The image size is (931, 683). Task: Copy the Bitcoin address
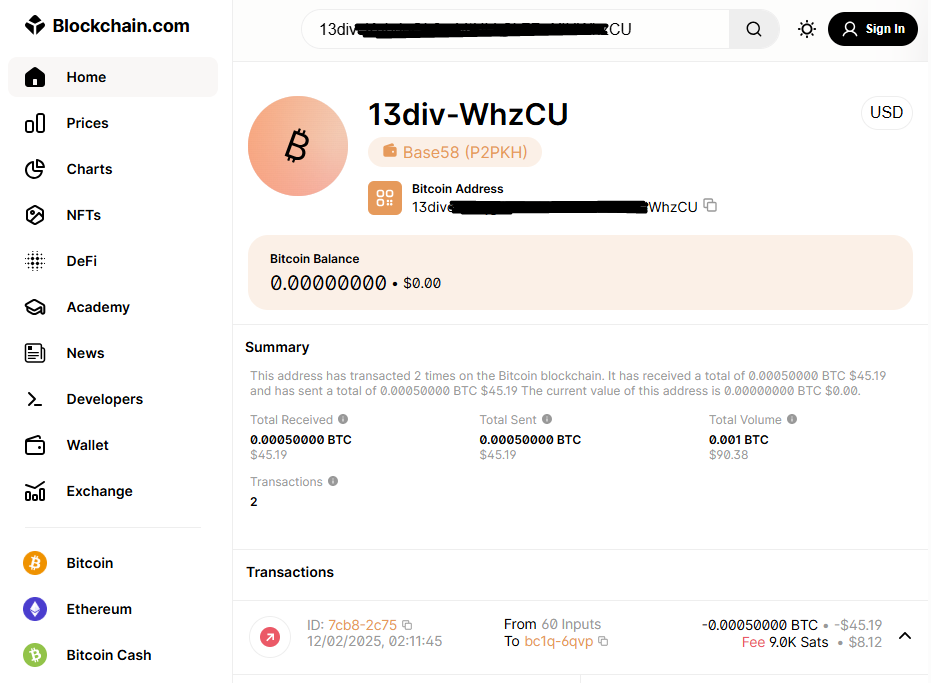(710, 206)
